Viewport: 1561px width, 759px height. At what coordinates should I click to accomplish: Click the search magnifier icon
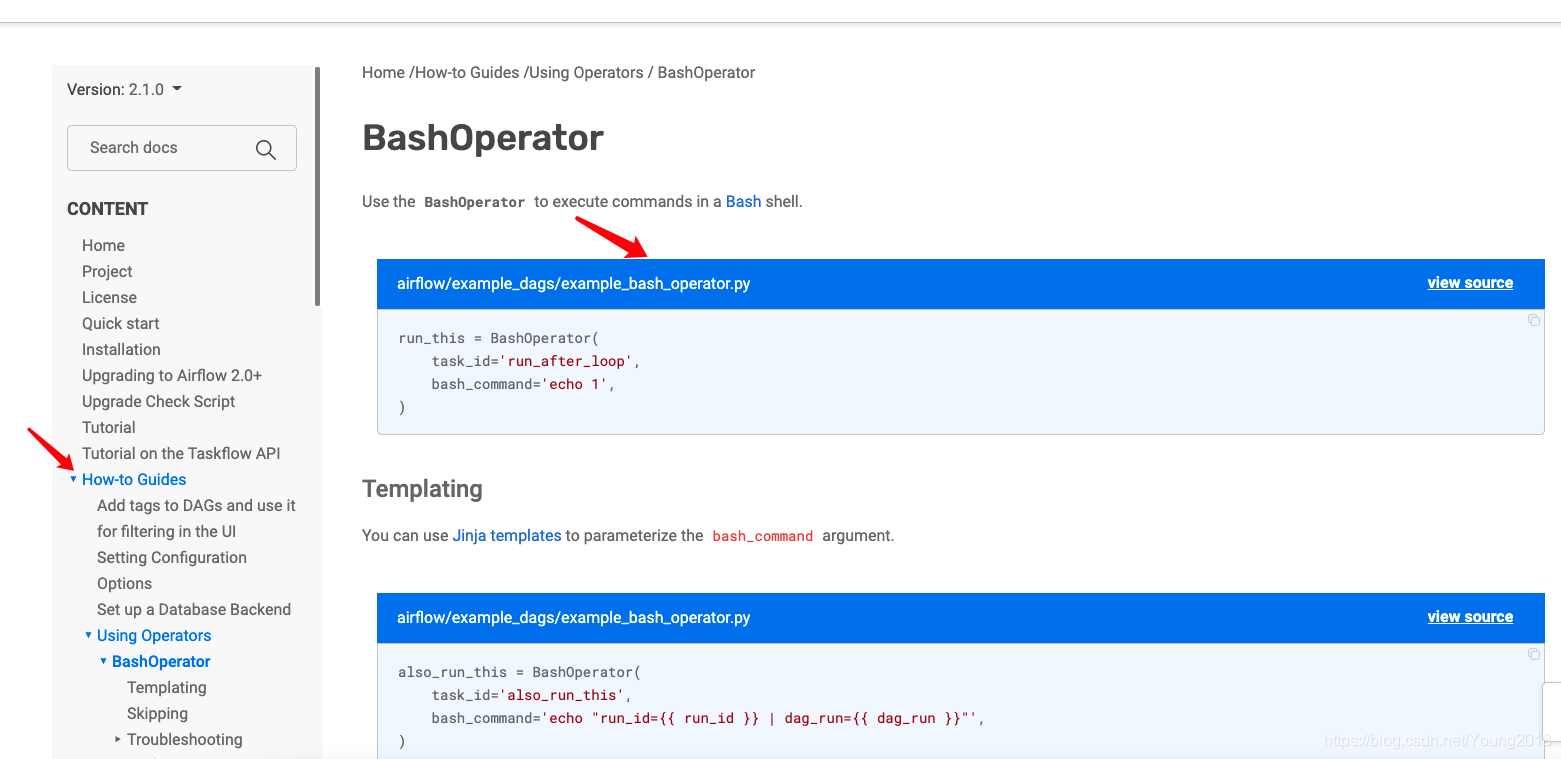point(265,149)
